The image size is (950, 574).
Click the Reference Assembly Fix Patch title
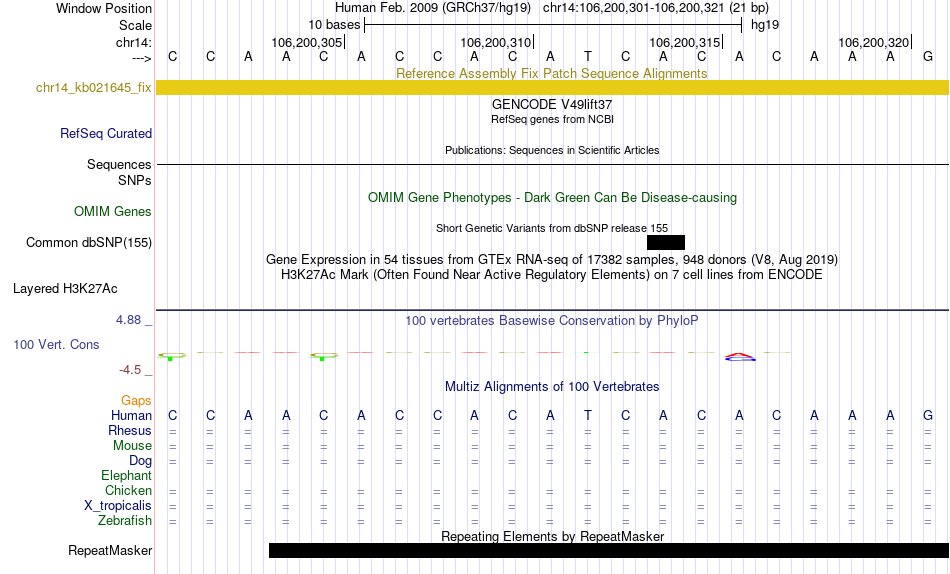(x=552, y=73)
